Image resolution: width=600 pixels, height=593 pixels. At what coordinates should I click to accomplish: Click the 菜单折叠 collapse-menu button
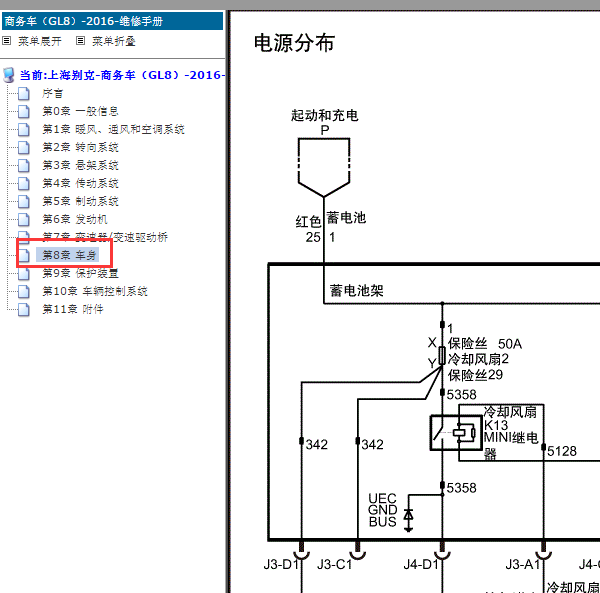click(x=114, y=41)
